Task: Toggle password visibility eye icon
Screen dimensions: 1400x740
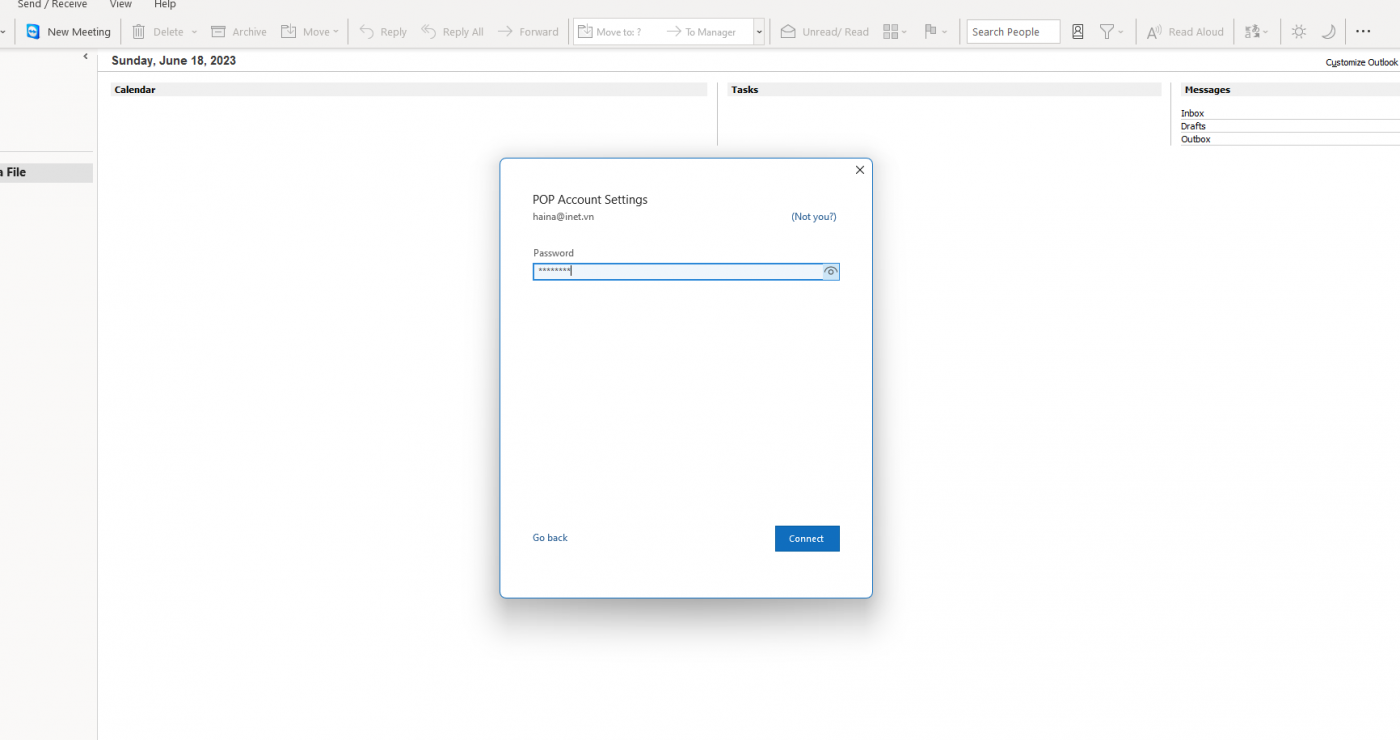Action: pyautogui.click(x=830, y=272)
